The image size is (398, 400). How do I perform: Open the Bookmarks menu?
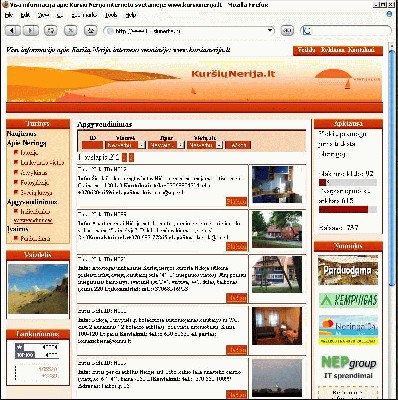tap(84, 15)
